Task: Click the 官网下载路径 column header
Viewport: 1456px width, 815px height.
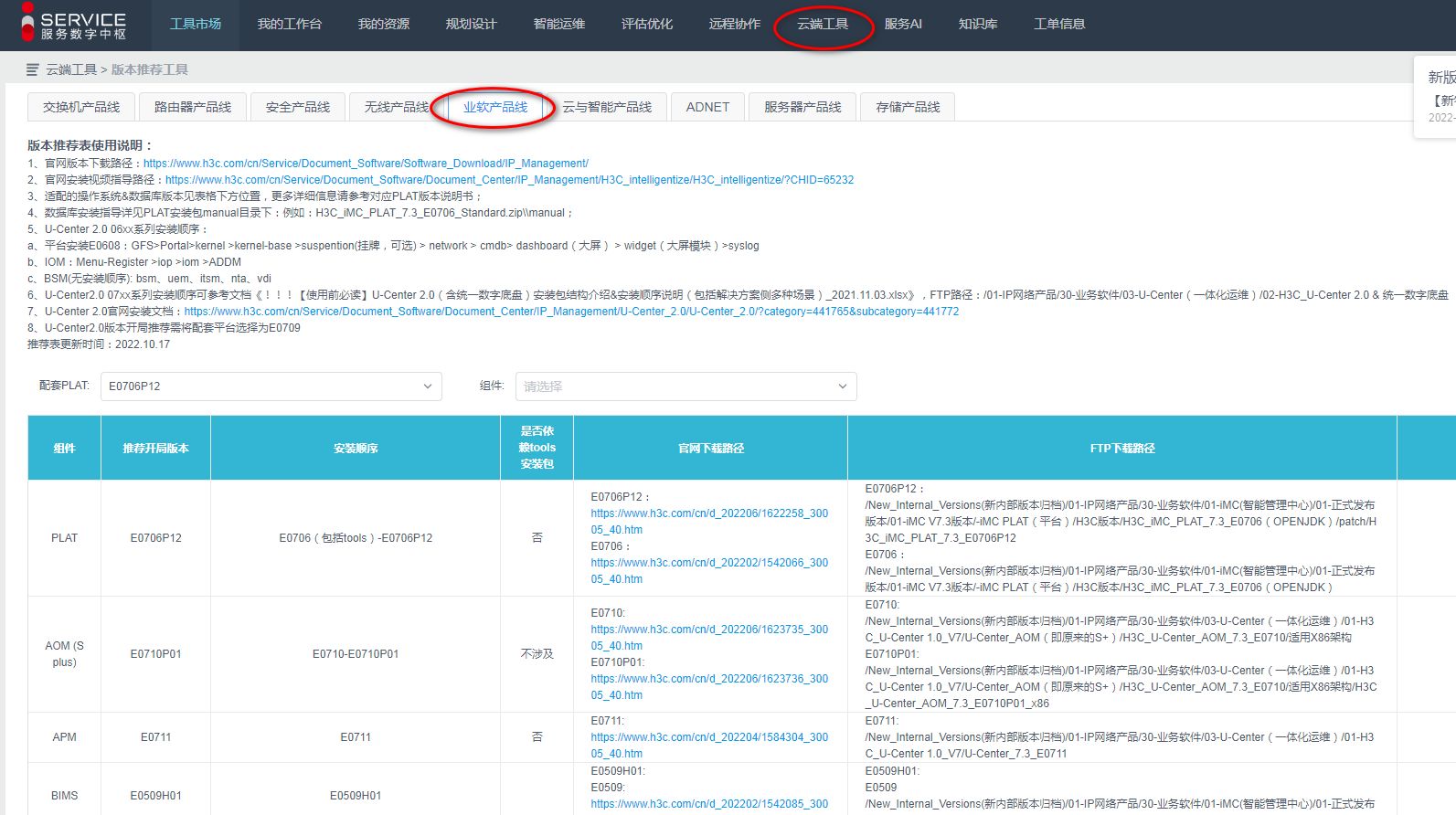Action: pyautogui.click(x=710, y=448)
